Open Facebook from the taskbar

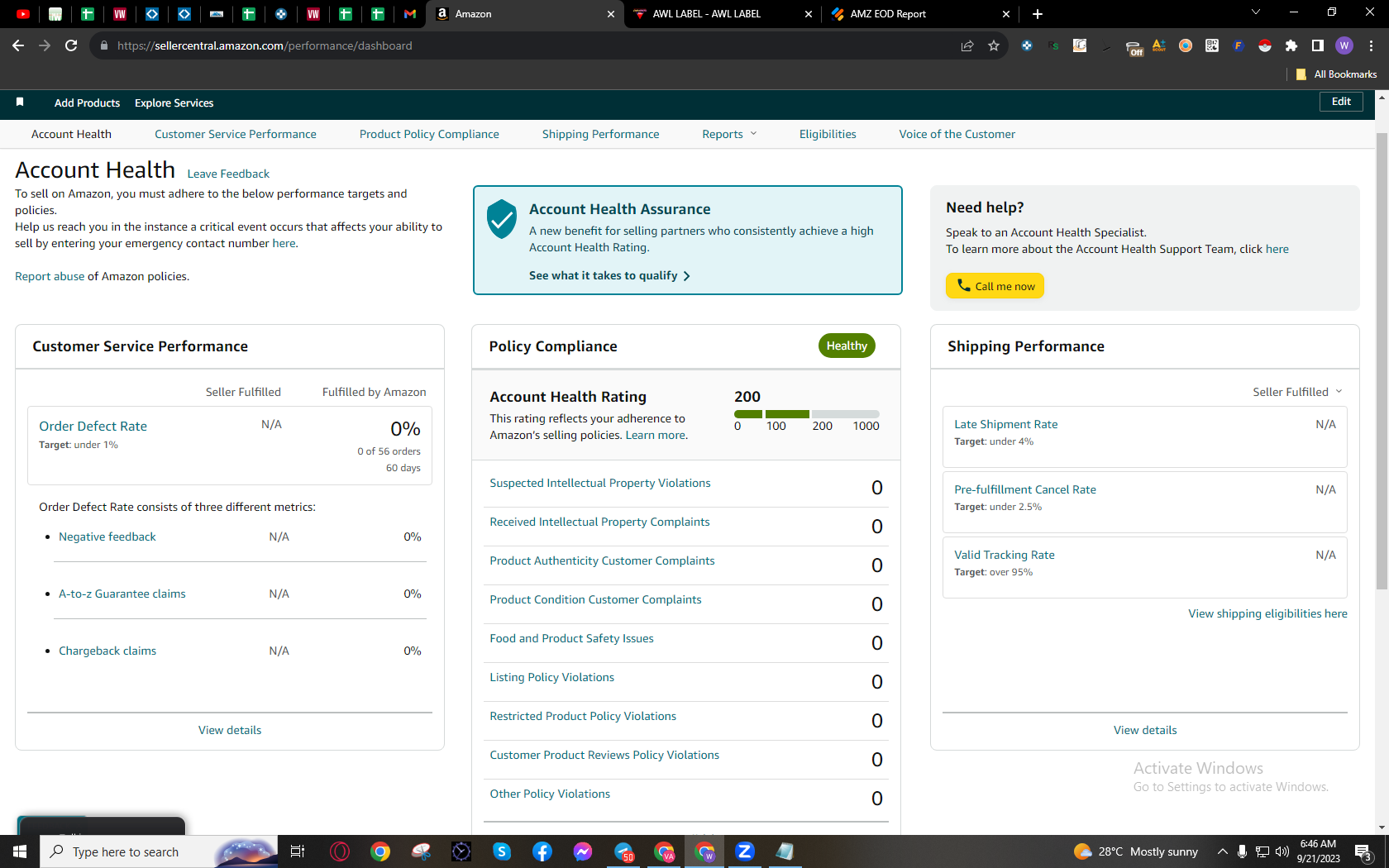[542, 851]
